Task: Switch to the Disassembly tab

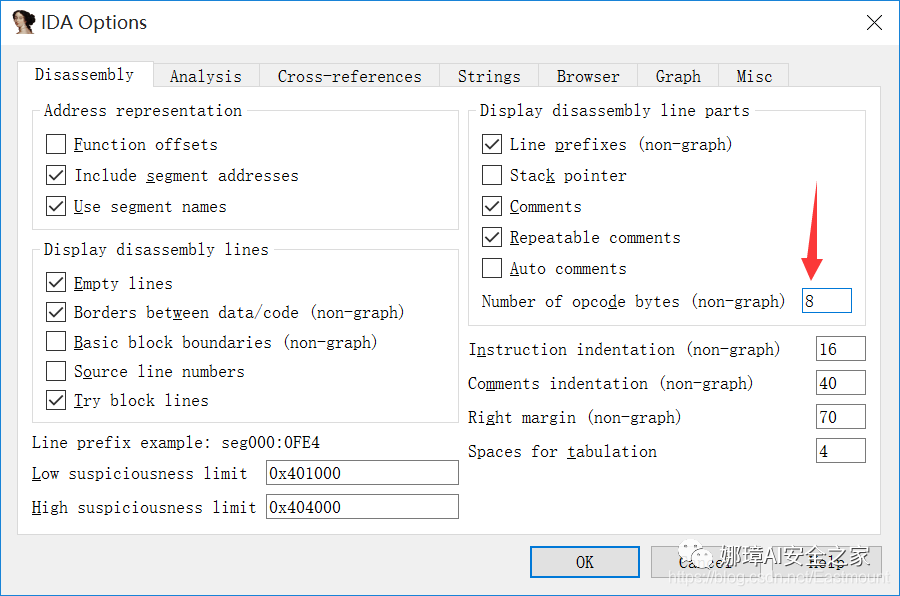Action: click(x=85, y=75)
